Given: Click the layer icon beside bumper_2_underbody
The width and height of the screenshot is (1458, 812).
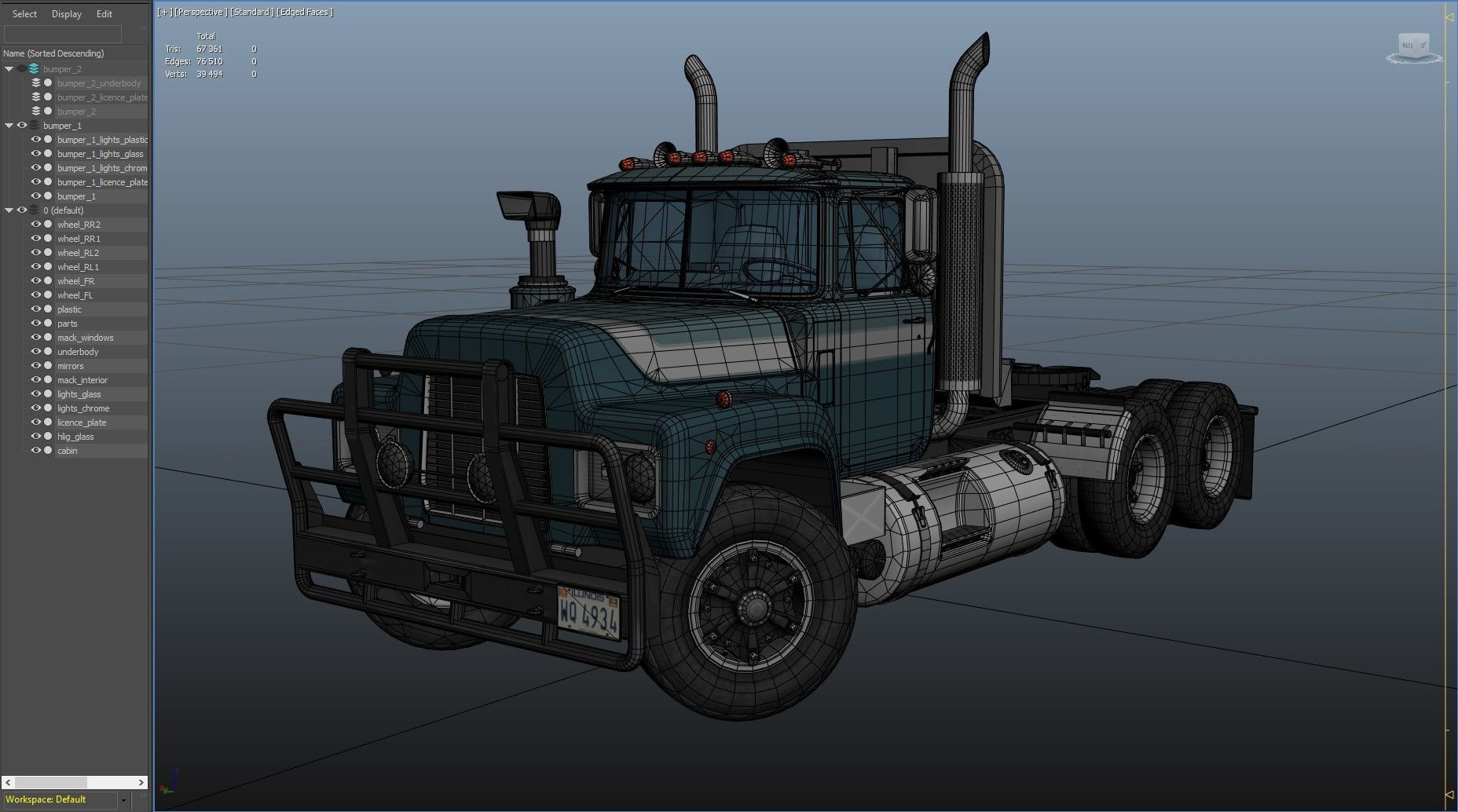Looking at the screenshot, I should click(x=36, y=83).
